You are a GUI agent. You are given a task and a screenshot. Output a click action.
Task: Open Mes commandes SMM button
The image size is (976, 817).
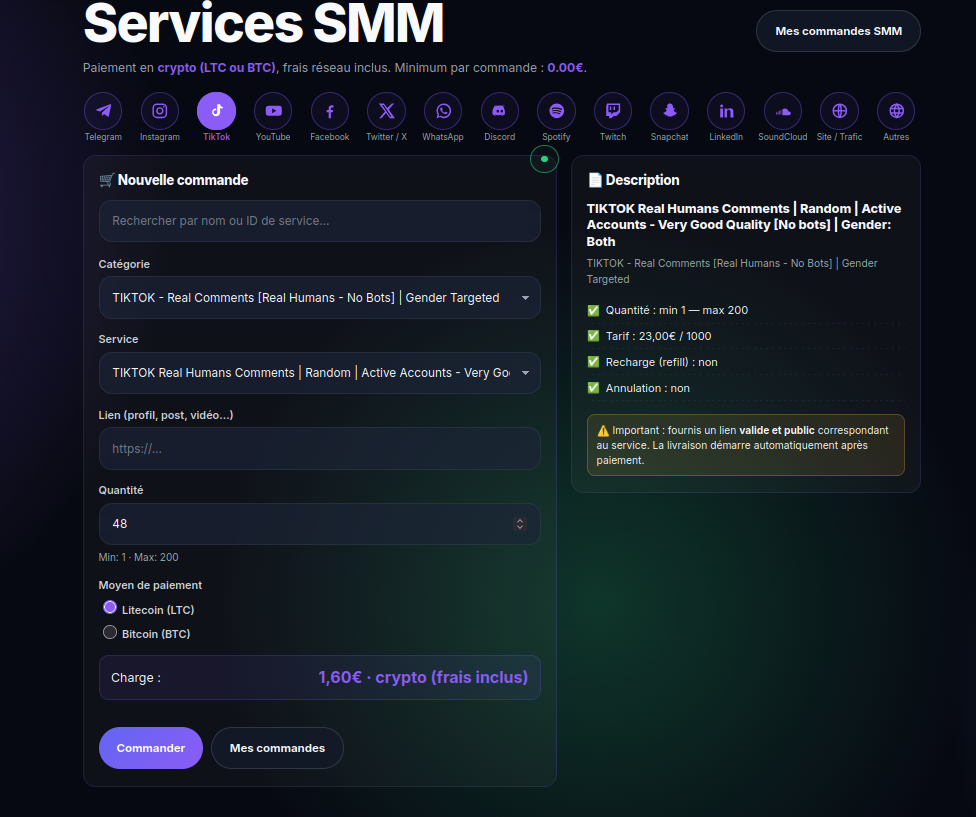[838, 31]
